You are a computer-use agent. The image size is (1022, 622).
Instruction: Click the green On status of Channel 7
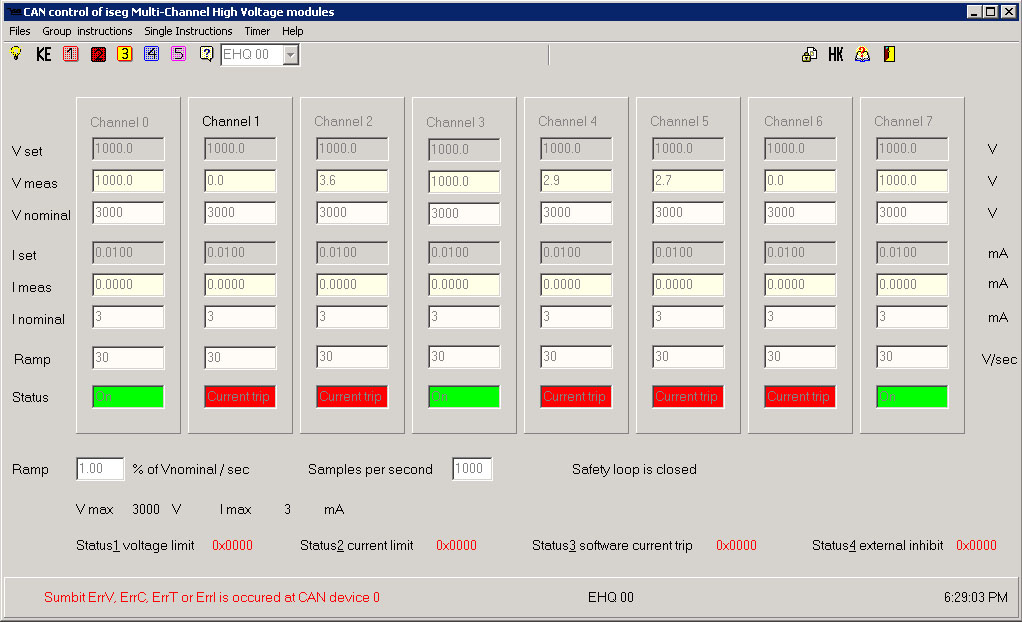click(912, 396)
